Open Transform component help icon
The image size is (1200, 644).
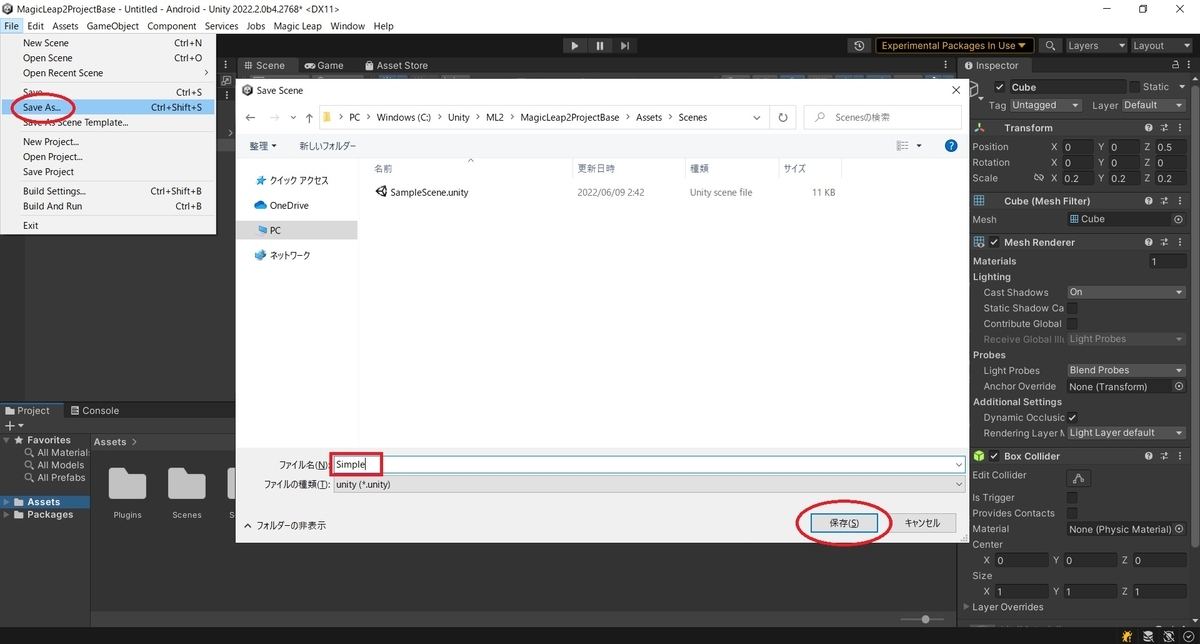pos(1149,128)
